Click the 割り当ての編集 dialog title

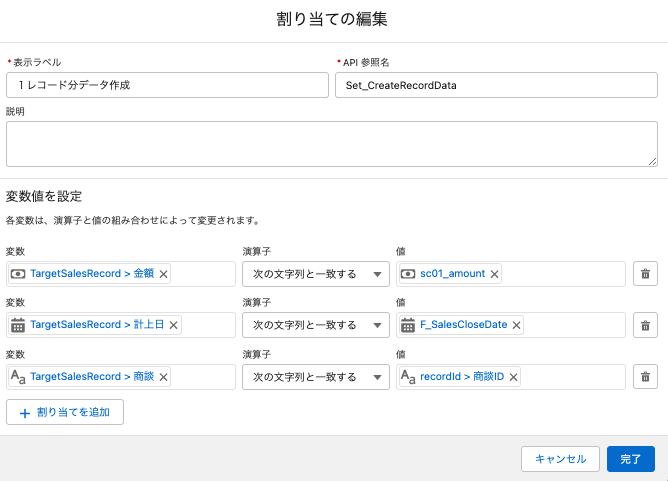pos(332,19)
